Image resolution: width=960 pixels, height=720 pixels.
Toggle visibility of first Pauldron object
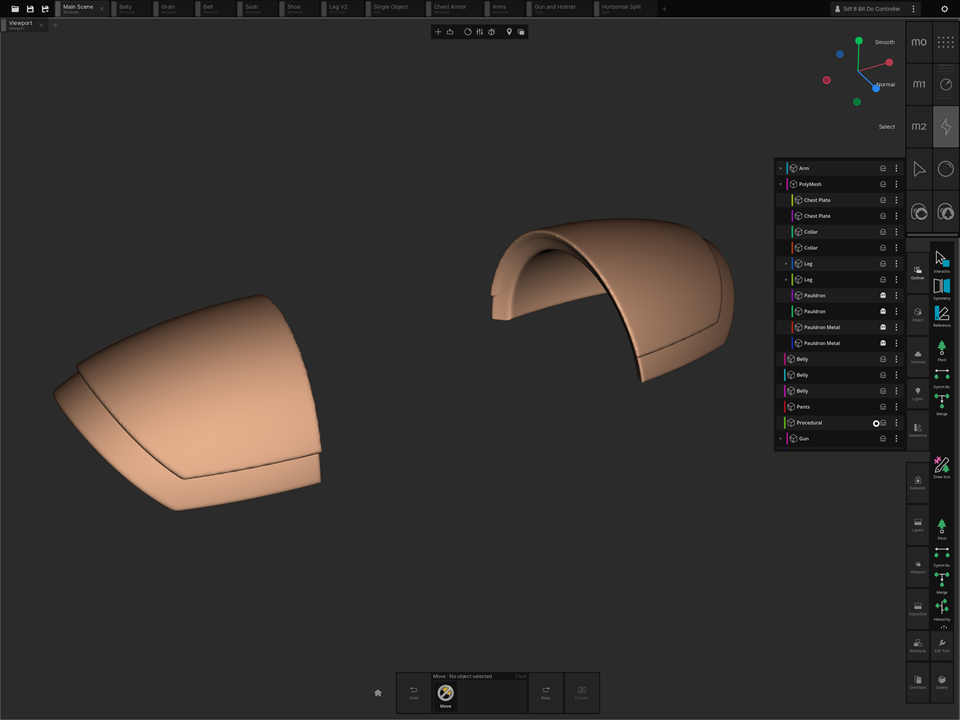[x=883, y=296]
